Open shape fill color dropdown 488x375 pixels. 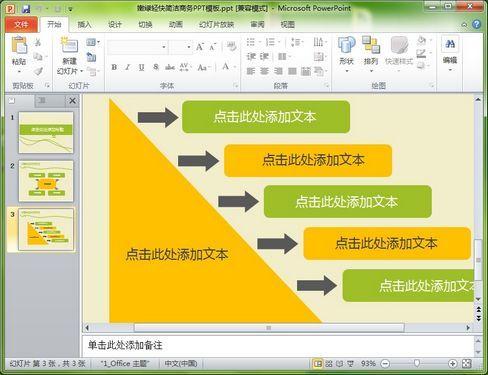[x=424, y=41]
